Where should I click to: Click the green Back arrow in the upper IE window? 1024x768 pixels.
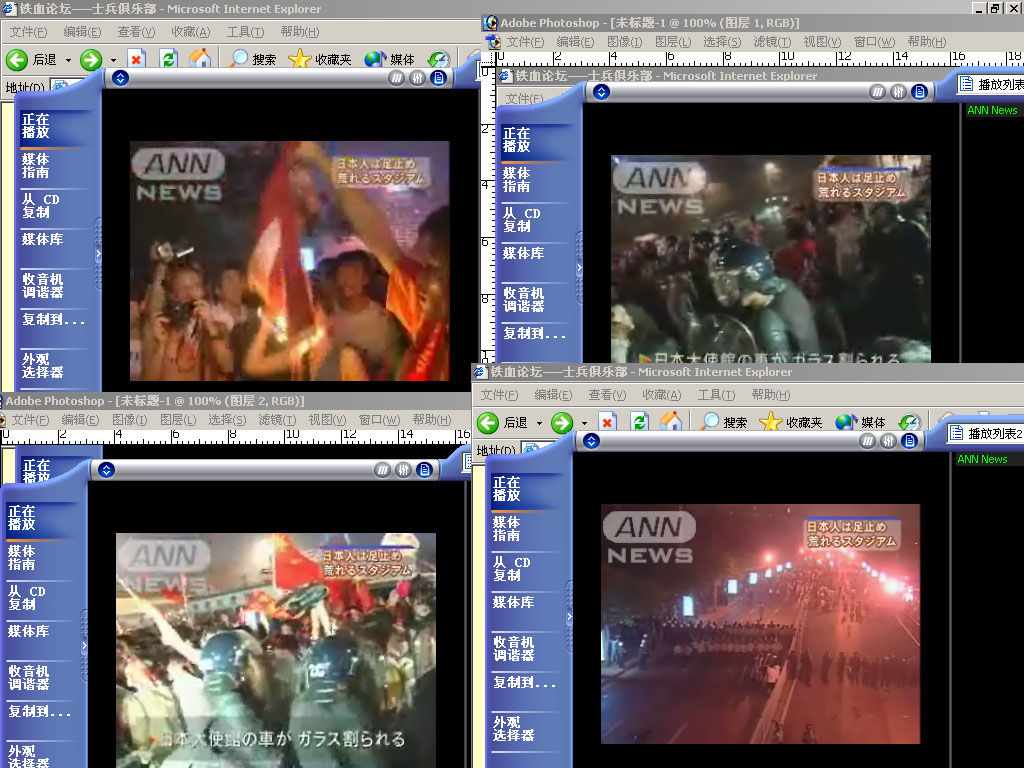[x=16, y=60]
